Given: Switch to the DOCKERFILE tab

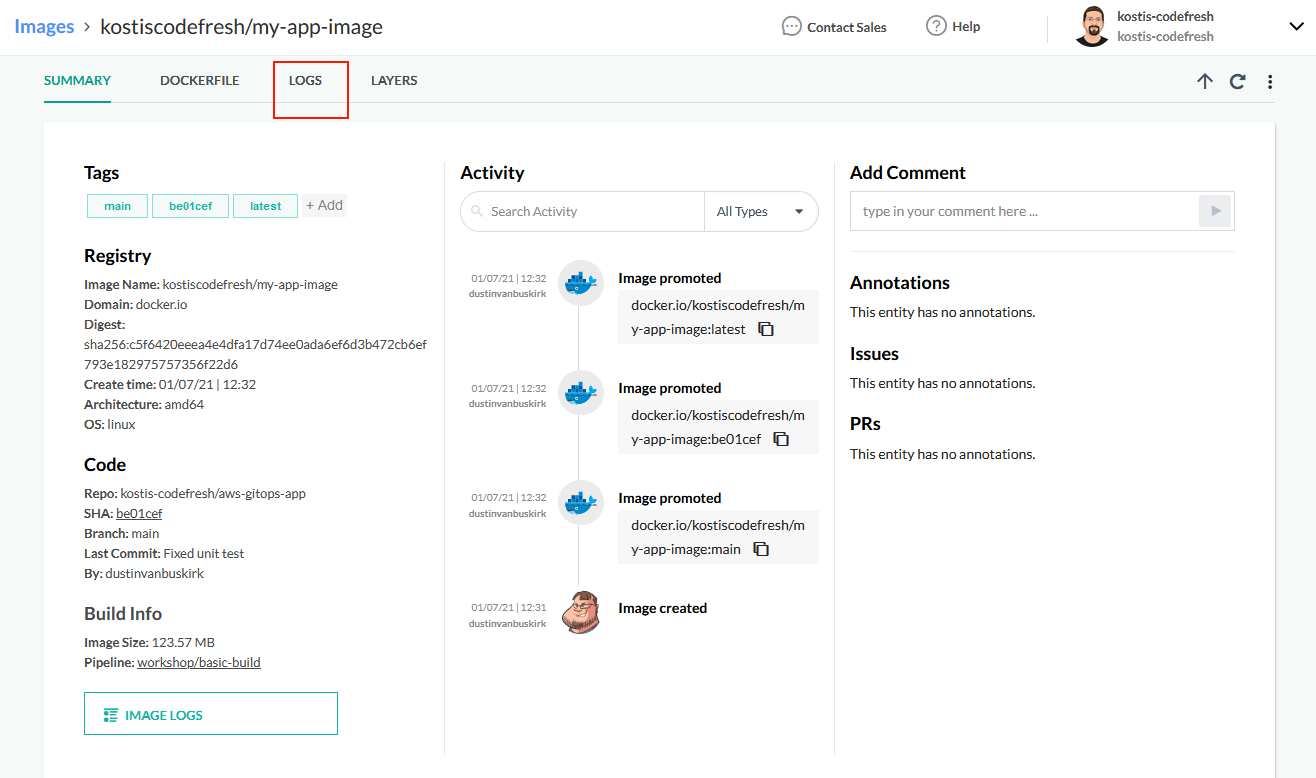Looking at the screenshot, I should click(200, 80).
